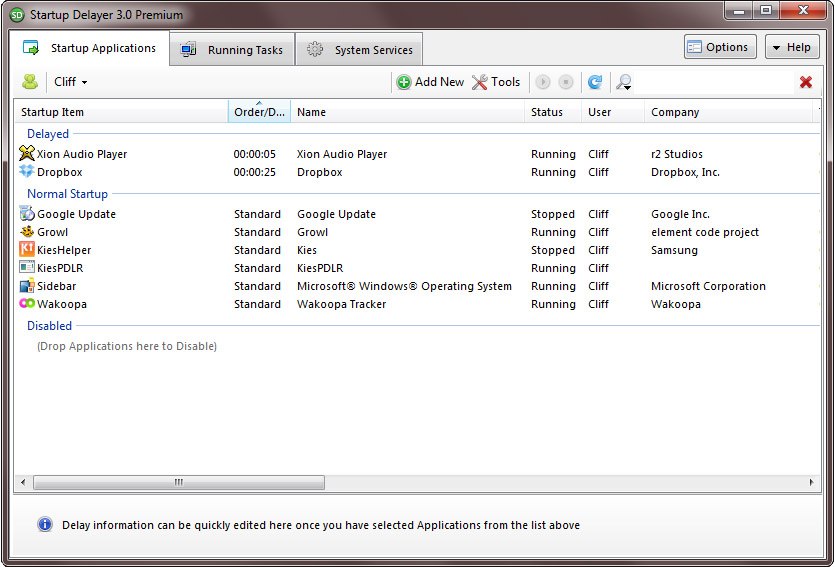Click the scrollbar right arrow
The image size is (835, 567).
point(811,482)
